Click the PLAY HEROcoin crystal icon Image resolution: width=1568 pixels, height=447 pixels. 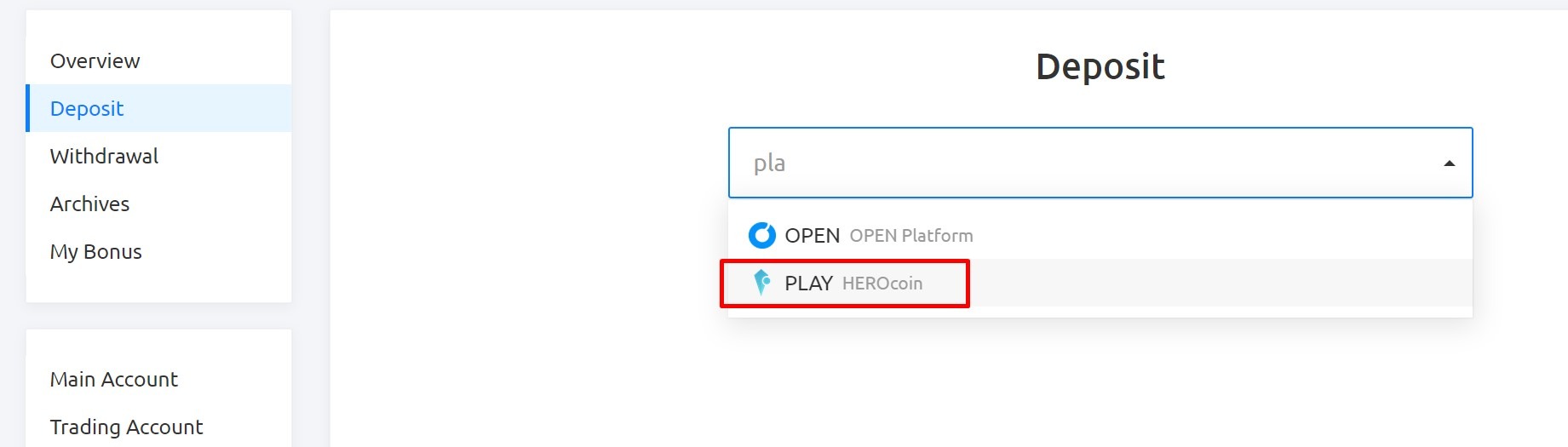[x=762, y=283]
